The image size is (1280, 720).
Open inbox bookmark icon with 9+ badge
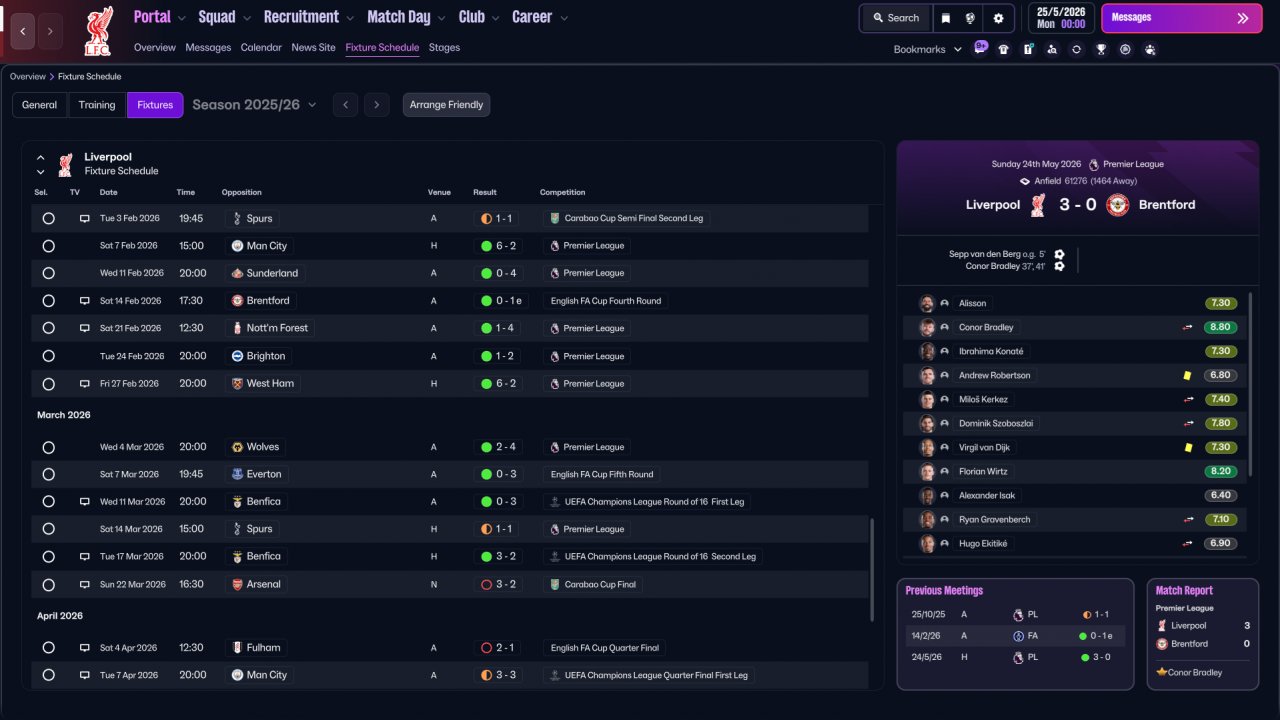pyautogui.click(x=980, y=48)
